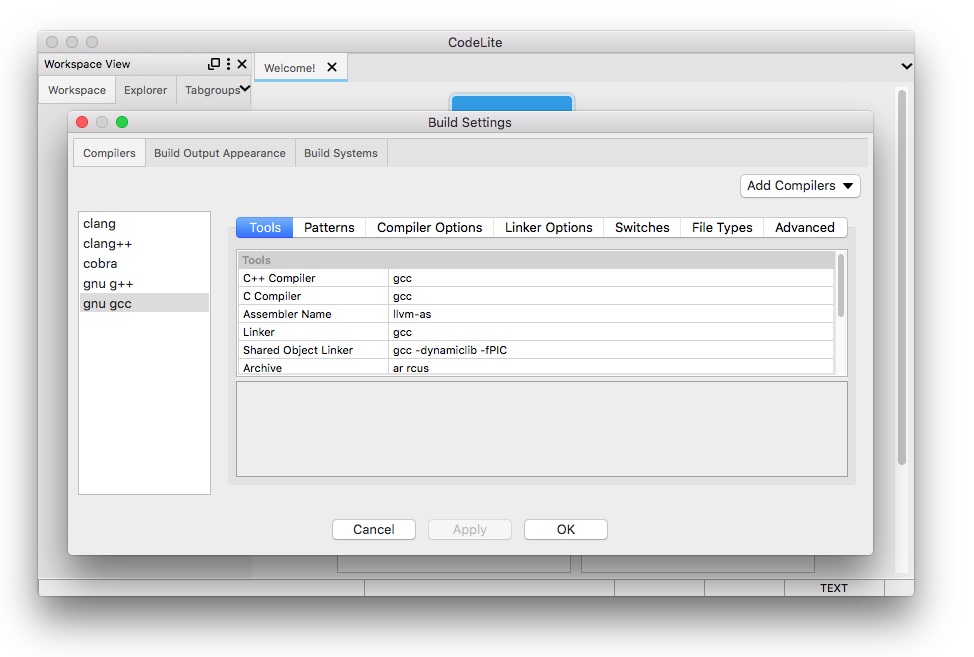Open the Advanced segment

804,227
